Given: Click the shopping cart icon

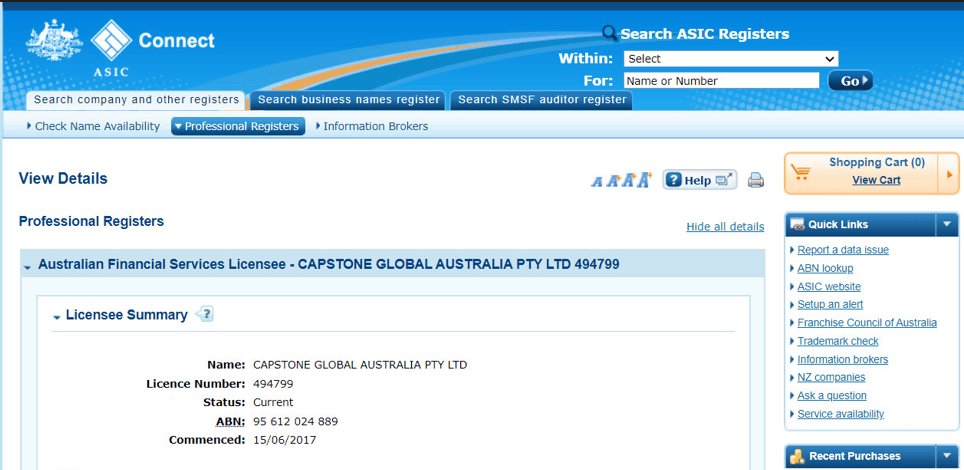Looking at the screenshot, I should click(800, 173).
